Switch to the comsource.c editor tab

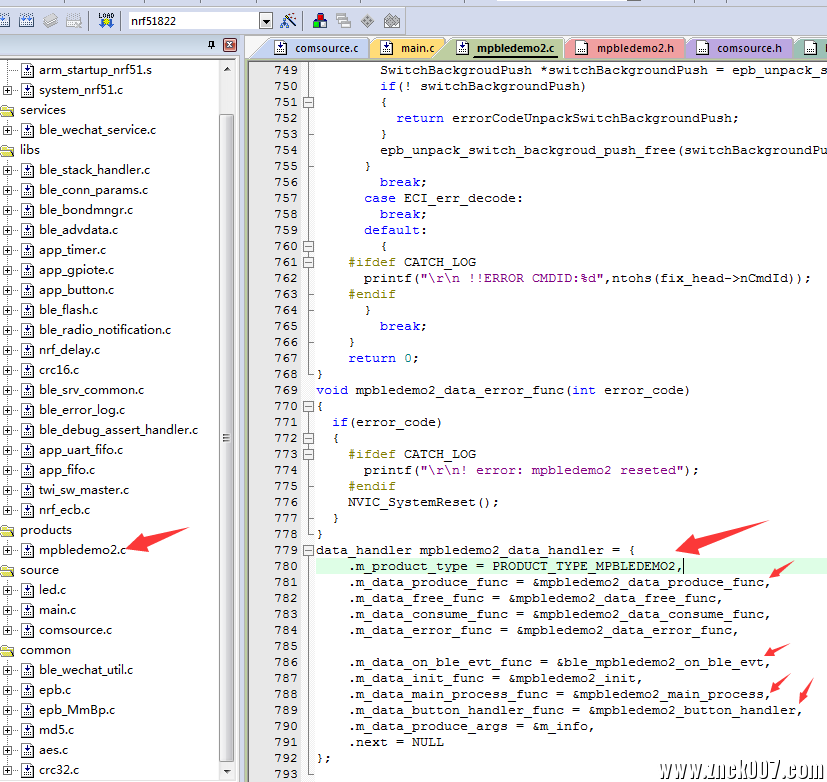click(316, 48)
